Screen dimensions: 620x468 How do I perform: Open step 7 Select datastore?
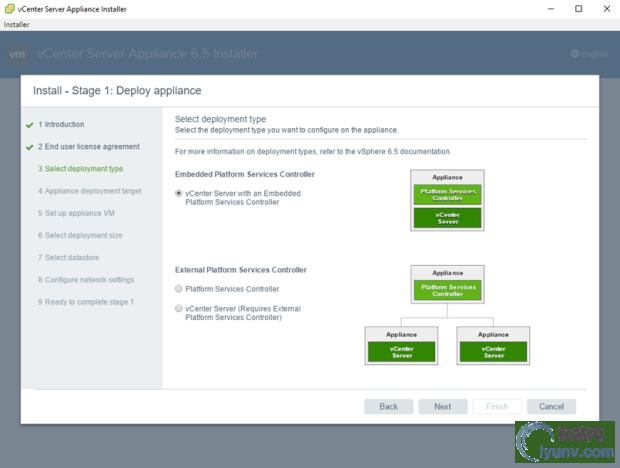(68, 257)
